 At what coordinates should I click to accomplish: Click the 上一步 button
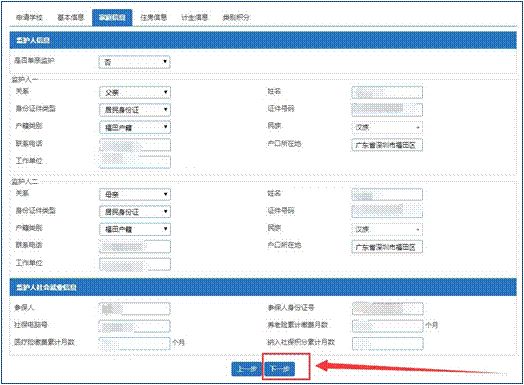pyautogui.click(x=246, y=369)
